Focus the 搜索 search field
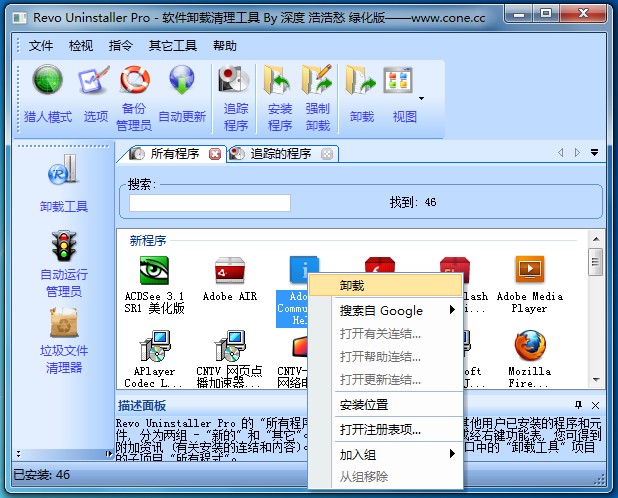Image resolution: width=618 pixels, height=498 pixels. pyautogui.click(x=210, y=203)
